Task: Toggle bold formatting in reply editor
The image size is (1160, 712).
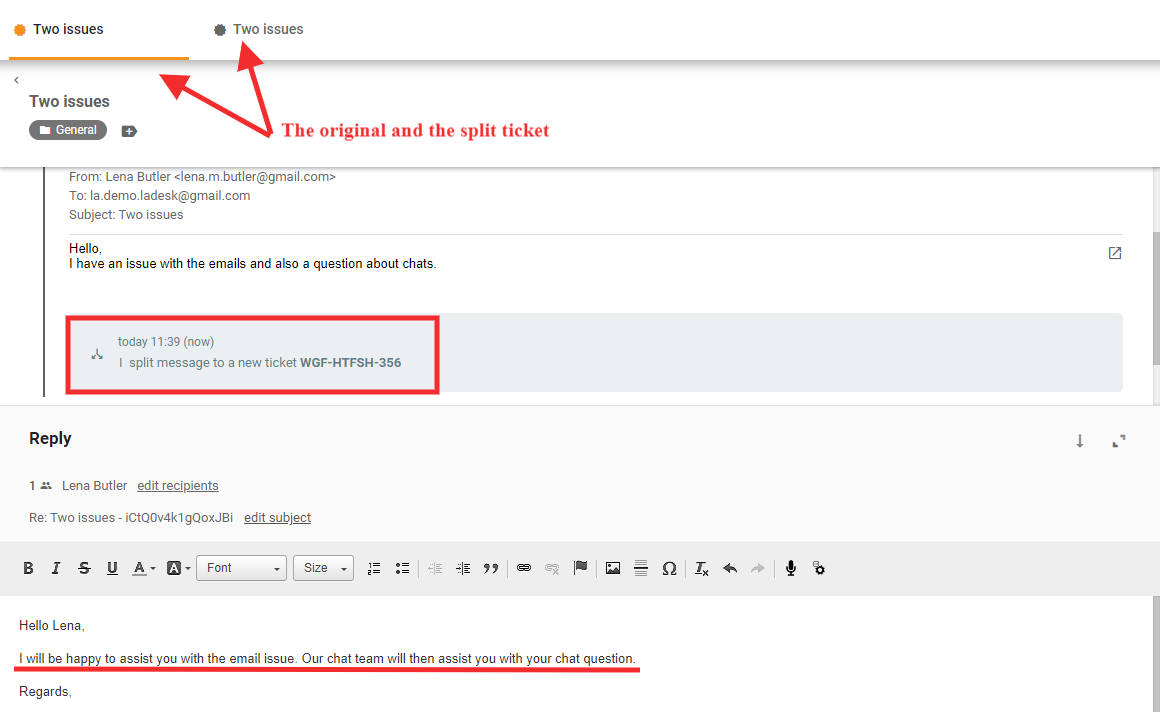Action: tap(28, 568)
